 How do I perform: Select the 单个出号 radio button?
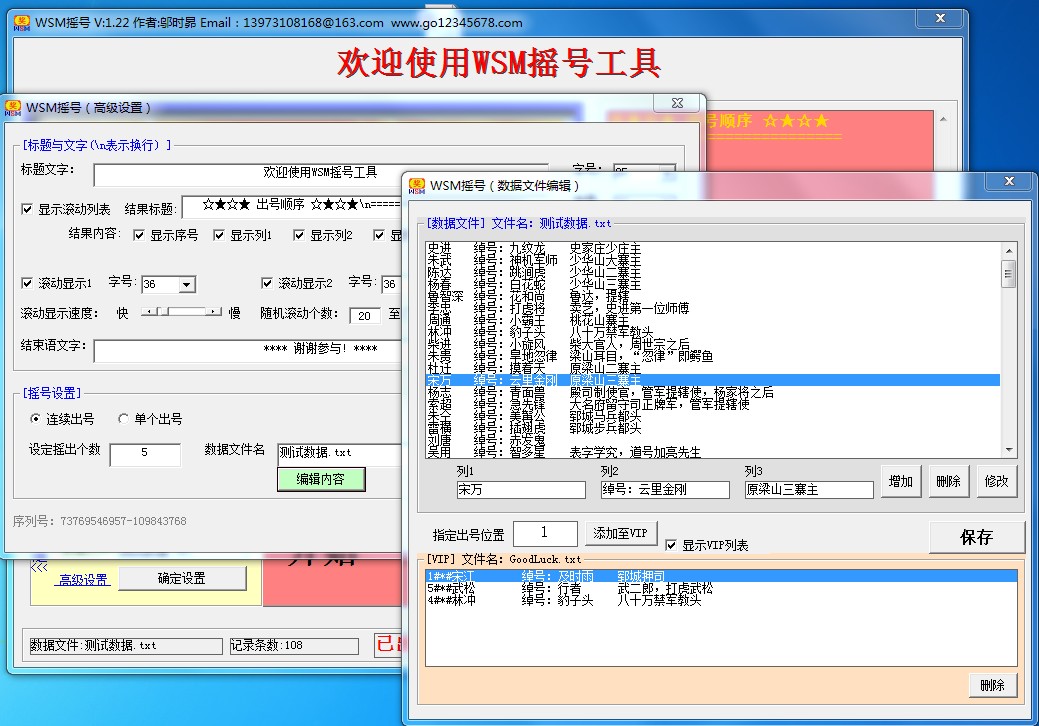click(x=124, y=419)
